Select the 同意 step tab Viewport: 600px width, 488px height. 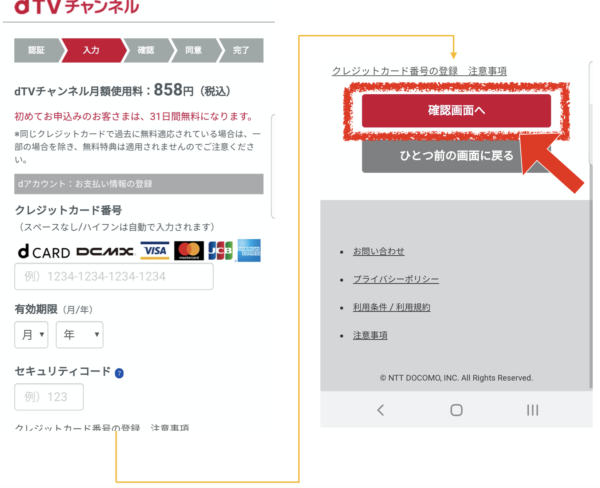point(194,50)
